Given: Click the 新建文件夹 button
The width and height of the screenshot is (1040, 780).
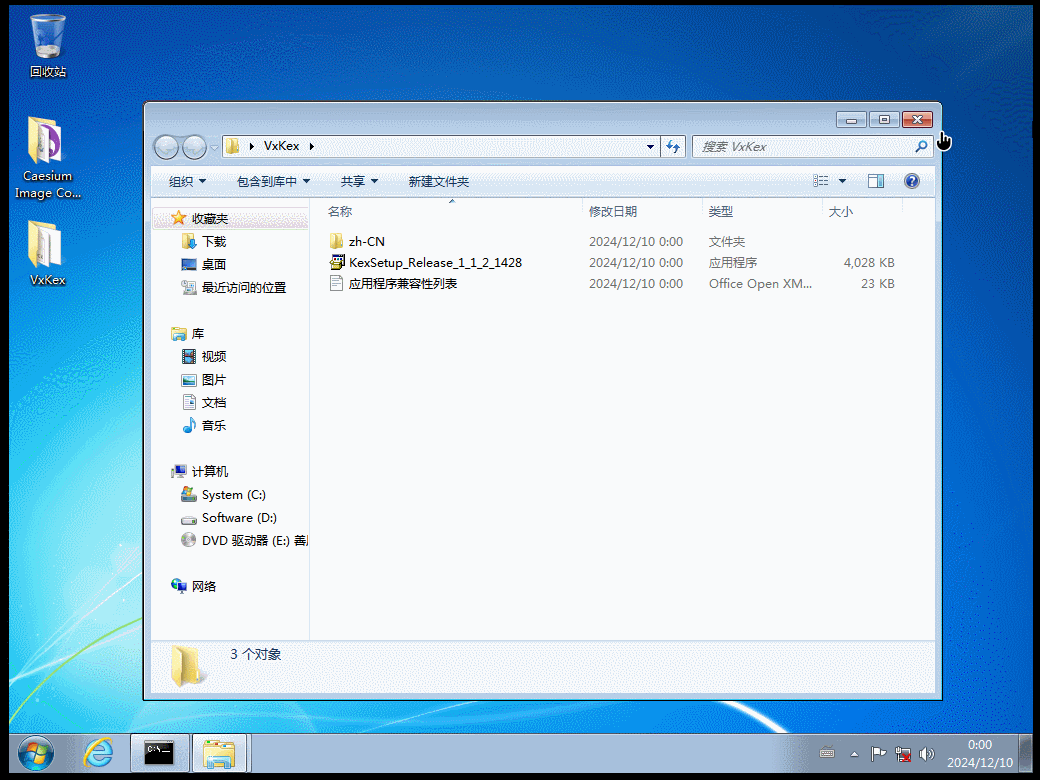Looking at the screenshot, I should click(438, 181).
